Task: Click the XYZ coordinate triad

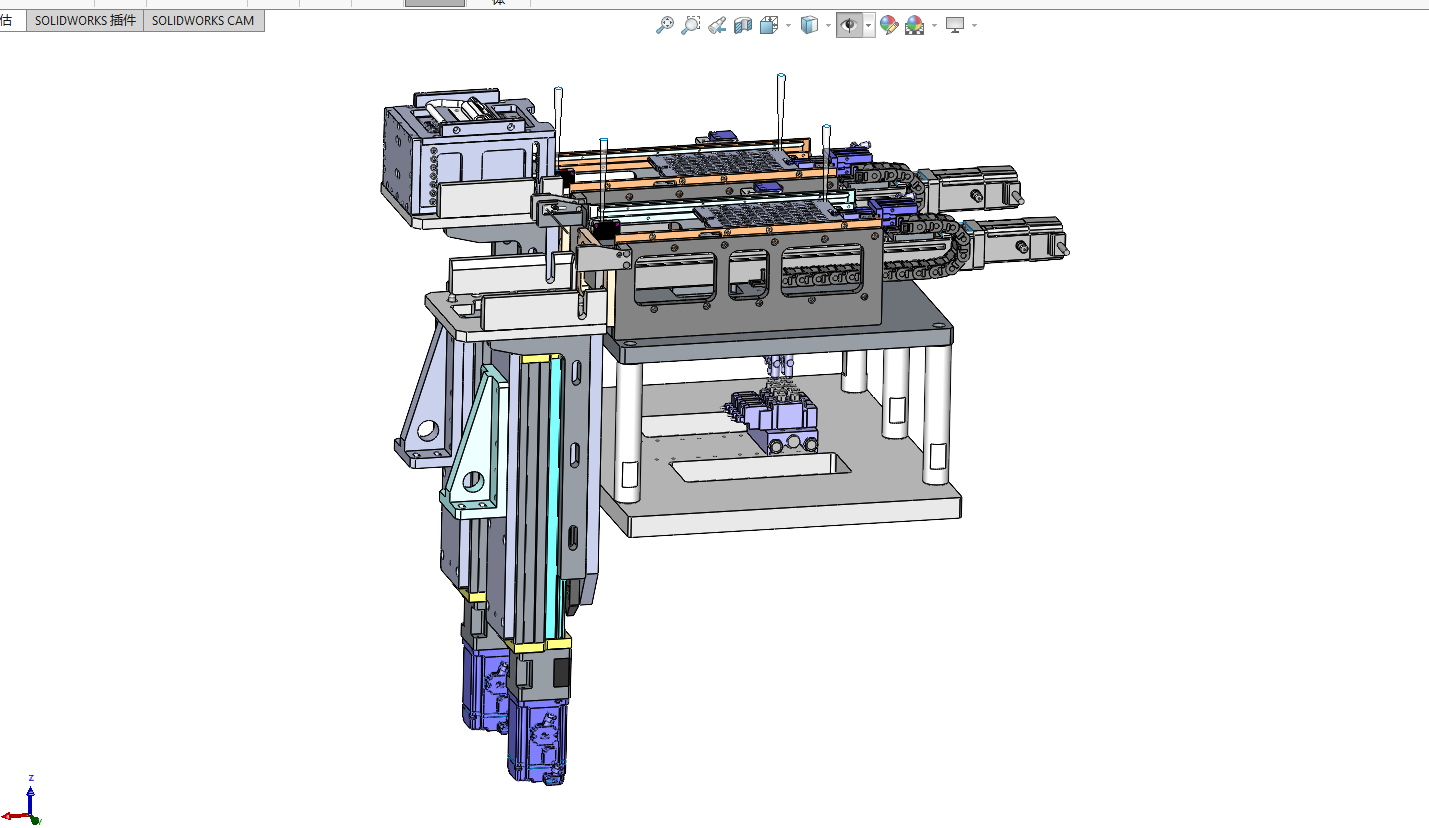Action: (23, 799)
